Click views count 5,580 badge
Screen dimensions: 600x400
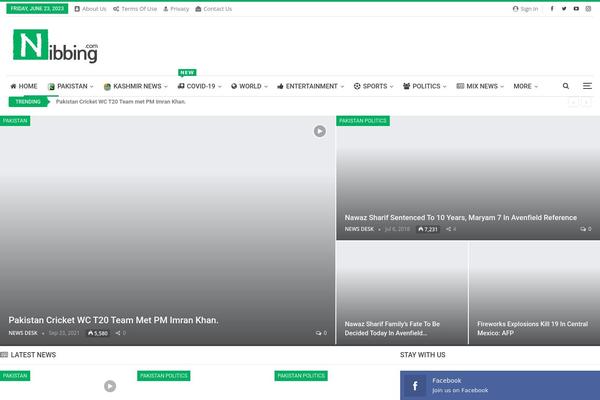98,333
